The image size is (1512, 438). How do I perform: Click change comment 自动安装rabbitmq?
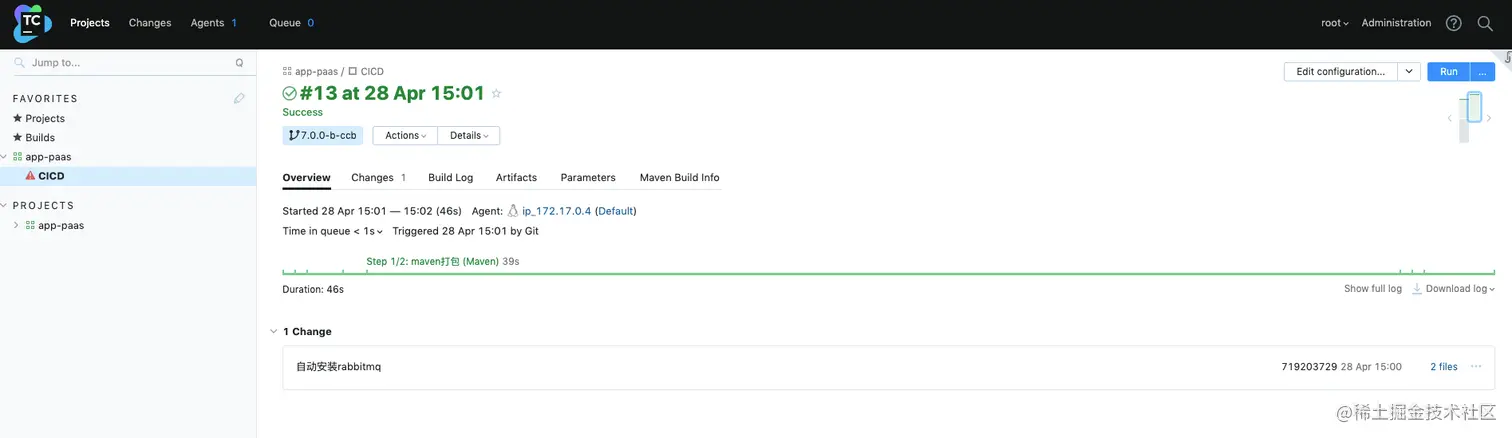[338, 367]
